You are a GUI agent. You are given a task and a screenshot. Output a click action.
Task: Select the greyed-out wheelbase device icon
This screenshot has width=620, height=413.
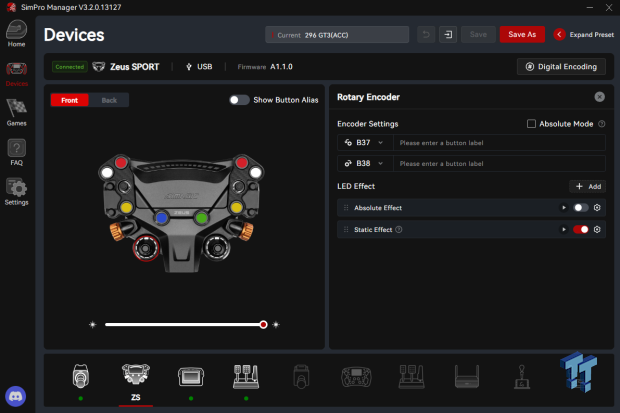(x=301, y=377)
